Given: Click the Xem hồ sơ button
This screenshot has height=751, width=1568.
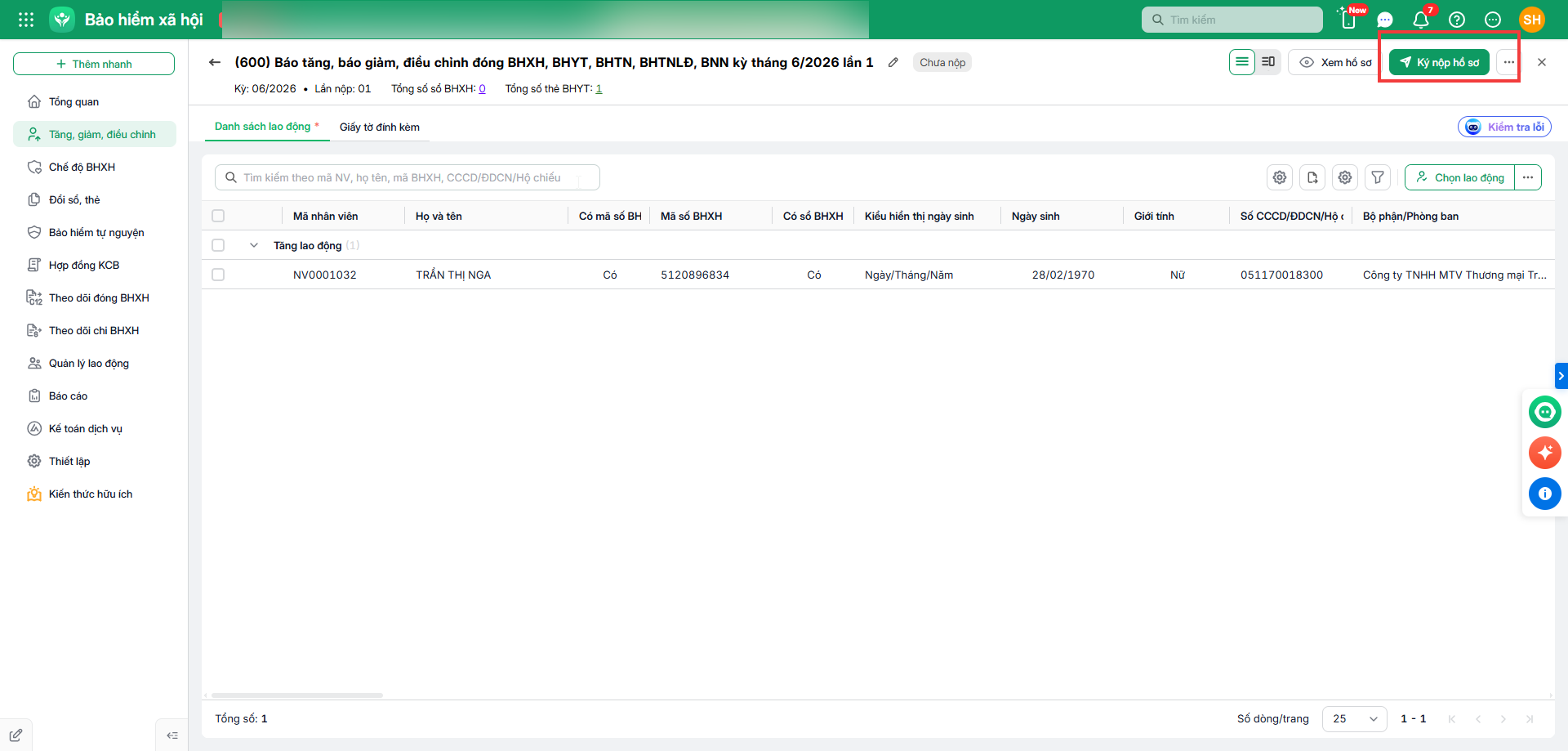Looking at the screenshot, I should pyautogui.click(x=1336, y=62).
